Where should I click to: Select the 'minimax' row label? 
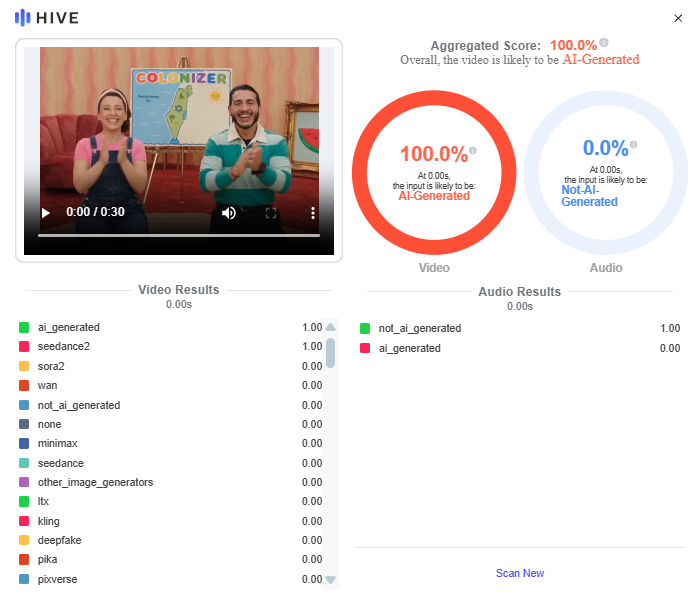click(57, 443)
